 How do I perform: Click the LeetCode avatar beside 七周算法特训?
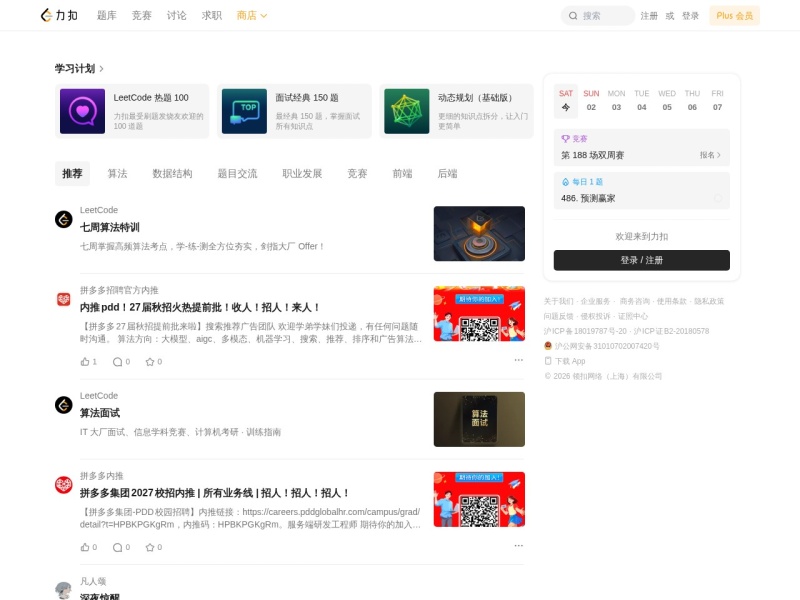64,219
